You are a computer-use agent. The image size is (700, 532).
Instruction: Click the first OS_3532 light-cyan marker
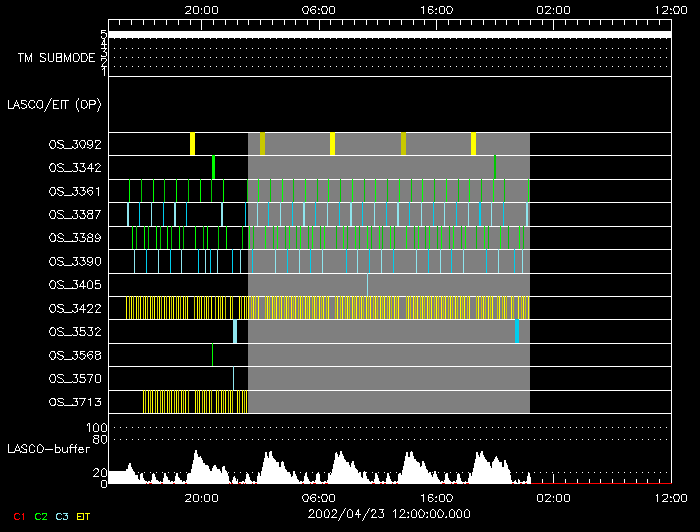[235, 332]
